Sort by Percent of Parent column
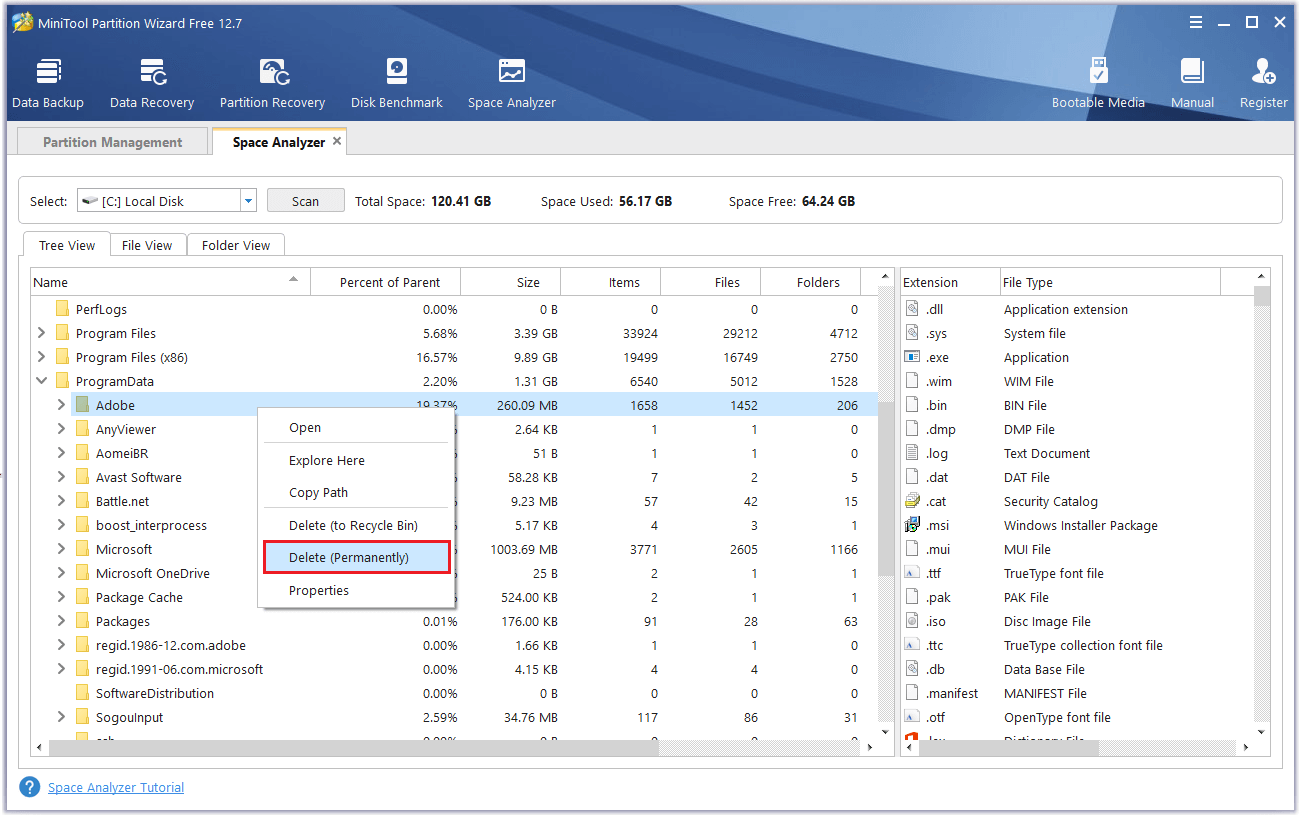 [x=386, y=282]
